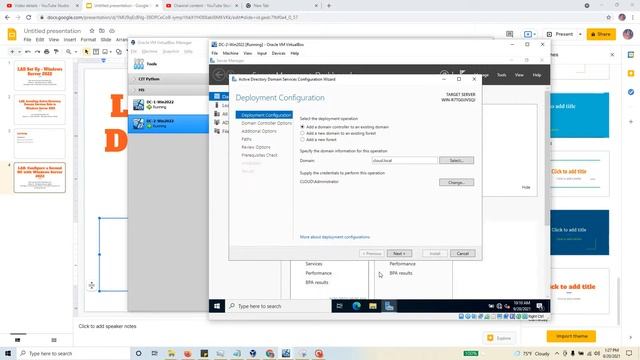Select 'Add a domain controller to an existing domain'

point(302,127)
